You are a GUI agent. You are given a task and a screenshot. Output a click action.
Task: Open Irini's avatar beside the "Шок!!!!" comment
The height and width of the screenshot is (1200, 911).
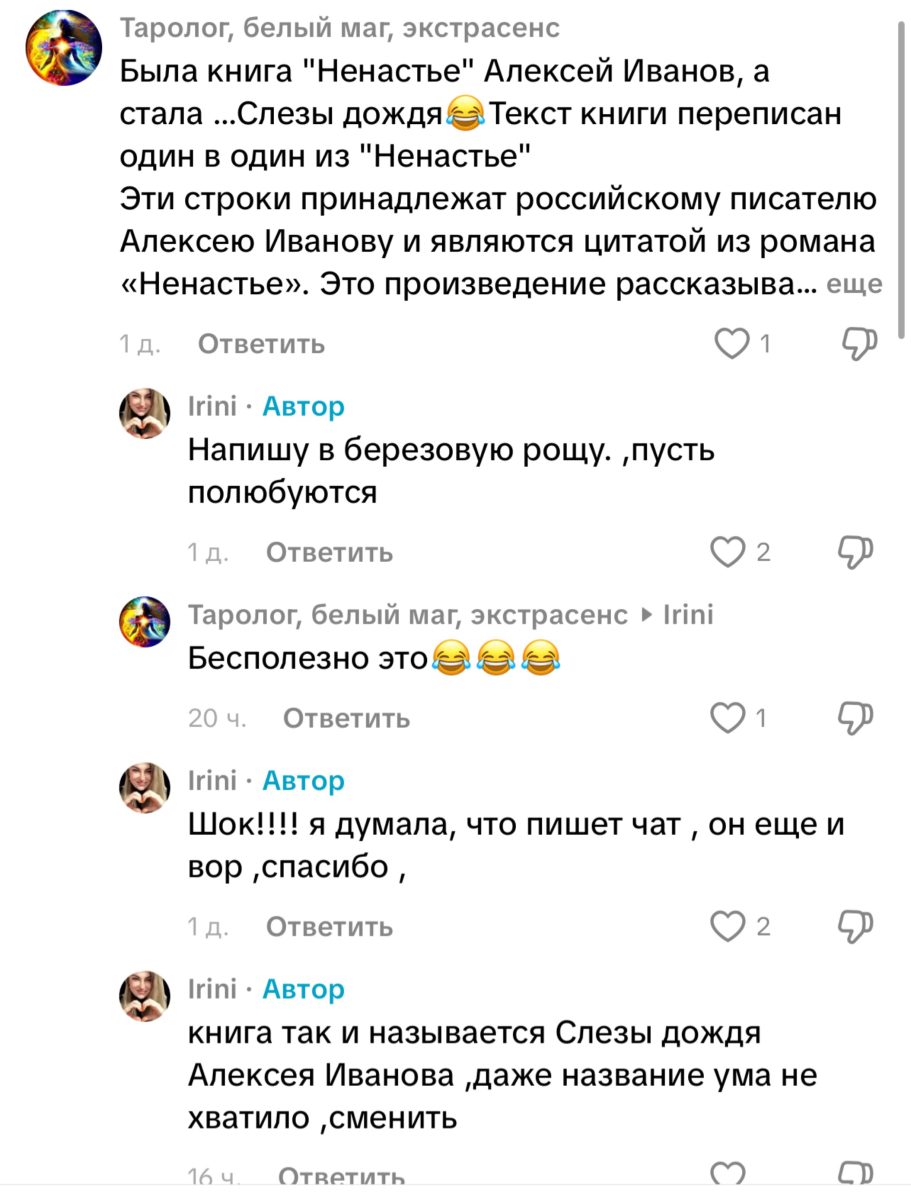145,788
